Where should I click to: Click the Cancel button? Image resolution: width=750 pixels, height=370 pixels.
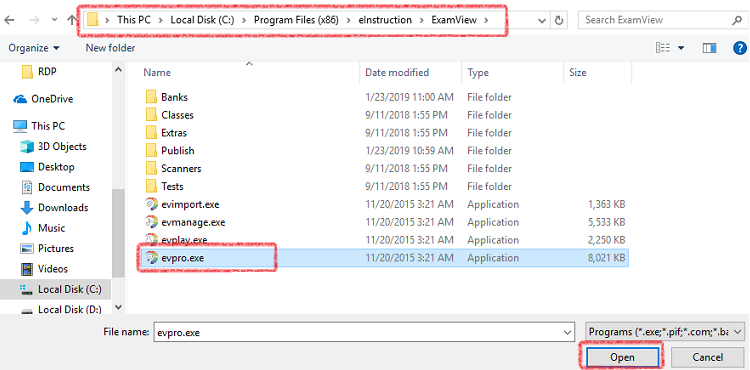[x=707, y=357]
